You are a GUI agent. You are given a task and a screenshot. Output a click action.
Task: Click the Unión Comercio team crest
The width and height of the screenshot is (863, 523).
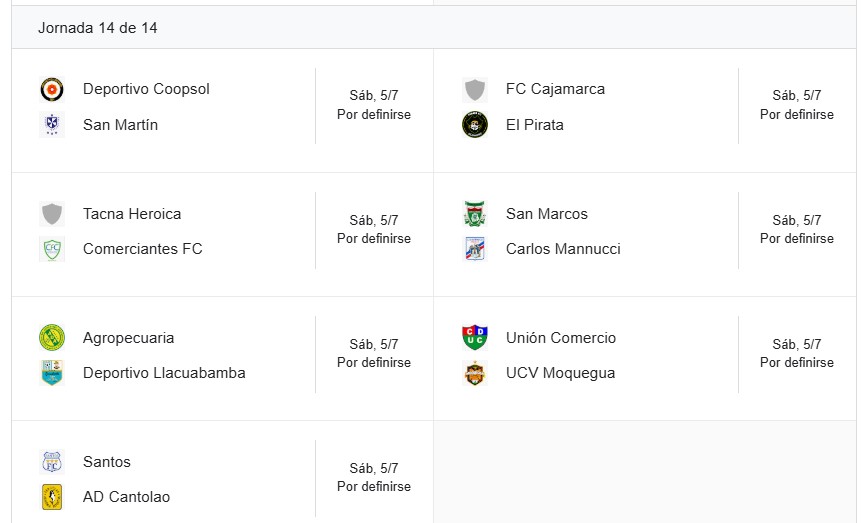coord(475,338)
